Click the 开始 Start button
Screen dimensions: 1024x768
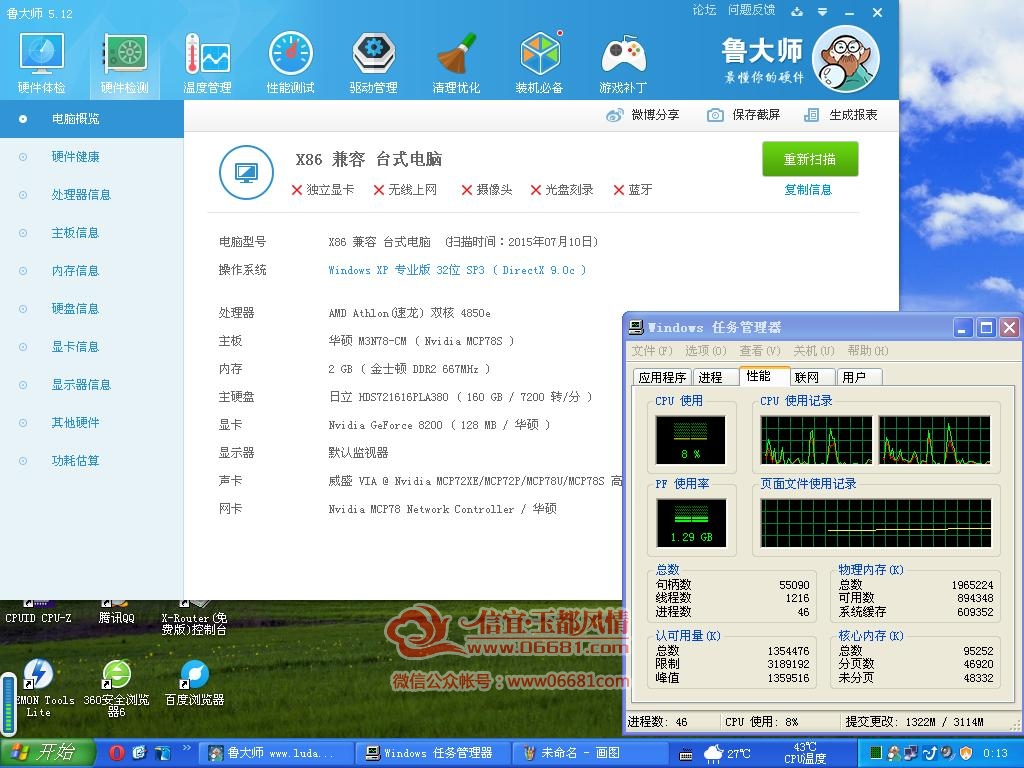pos(47,753)
